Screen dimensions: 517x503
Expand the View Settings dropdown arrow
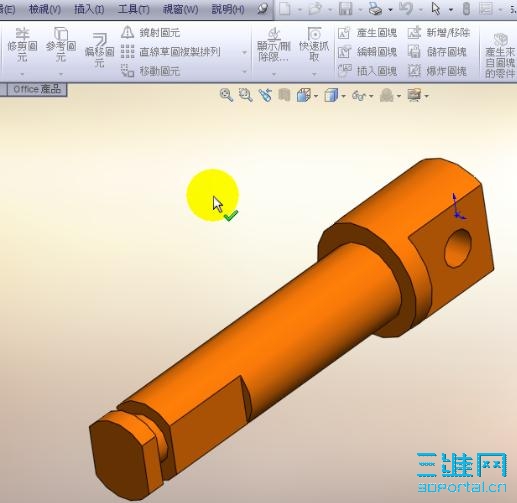[427, 97]
